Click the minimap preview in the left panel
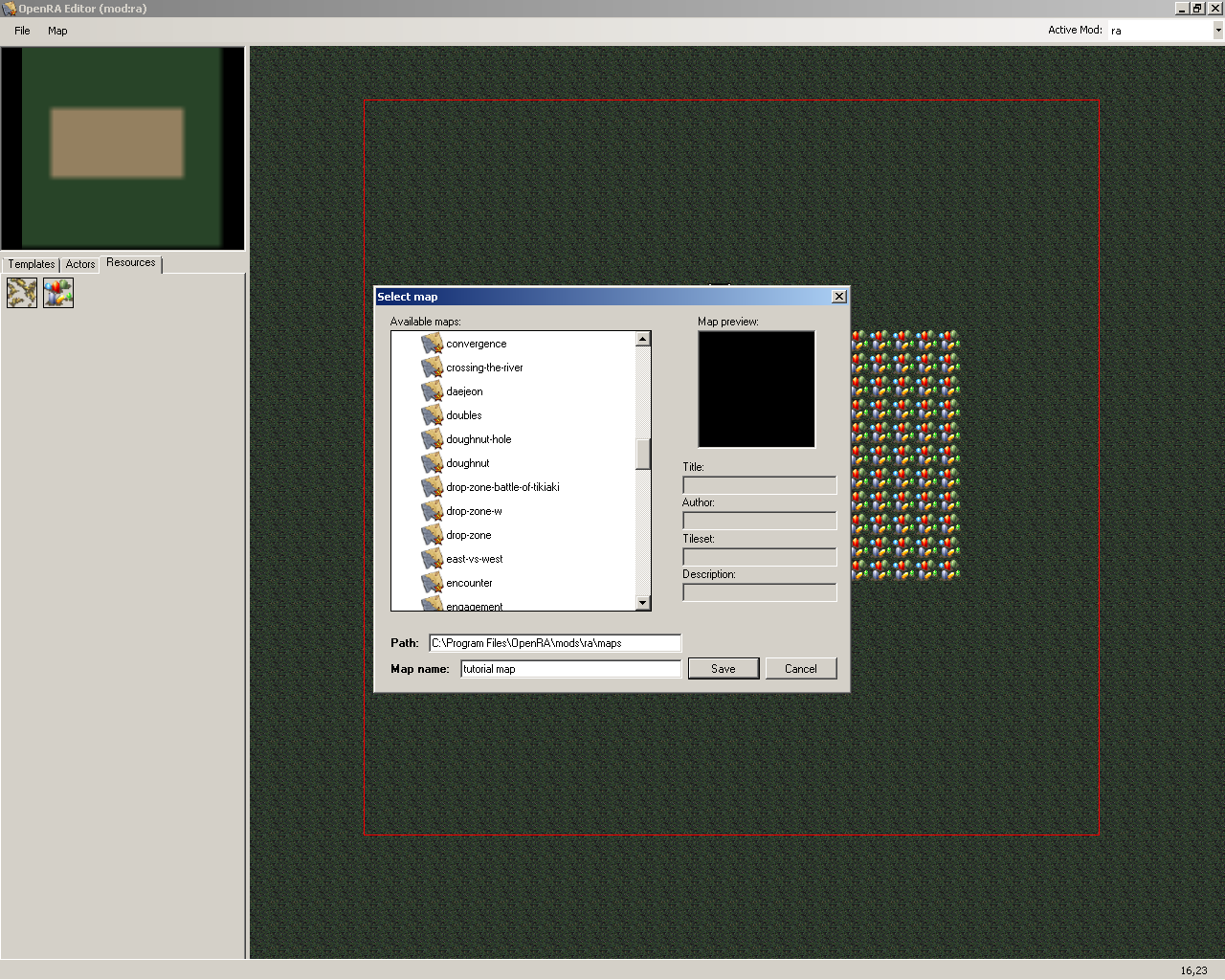 pyautogui.click(x=122, y=148)
